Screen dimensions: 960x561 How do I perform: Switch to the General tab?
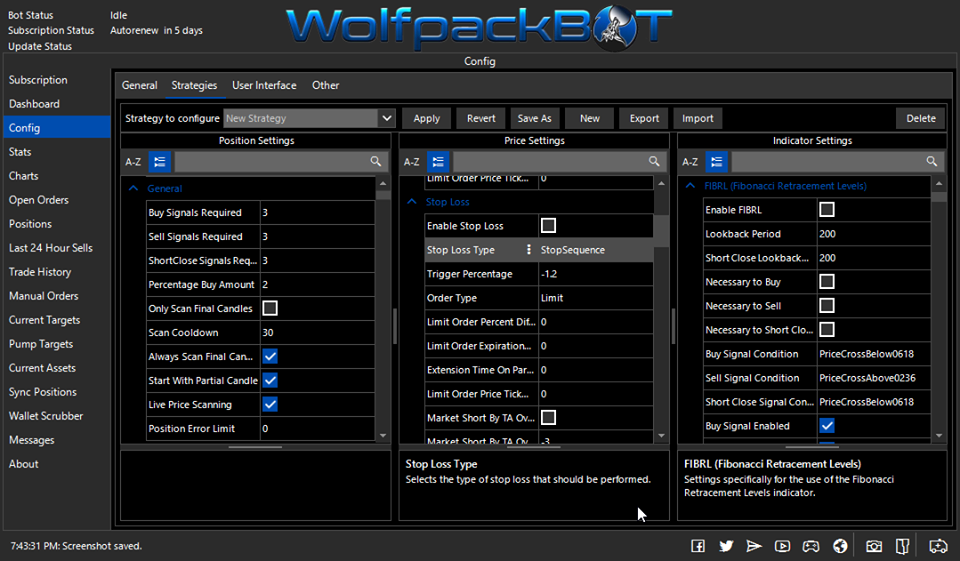pos(140,85)
